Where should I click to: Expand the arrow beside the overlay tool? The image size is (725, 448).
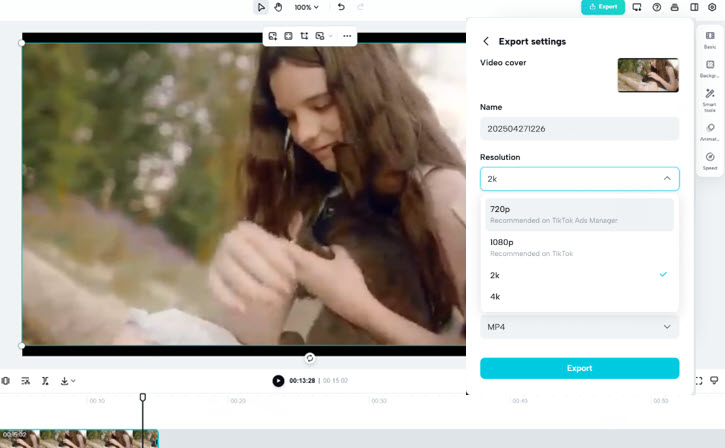(x=330, y=36)
